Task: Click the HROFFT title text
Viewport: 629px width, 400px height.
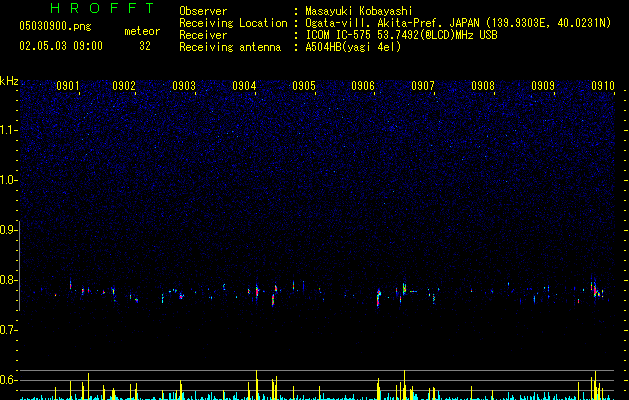Action: pos(103,8)
